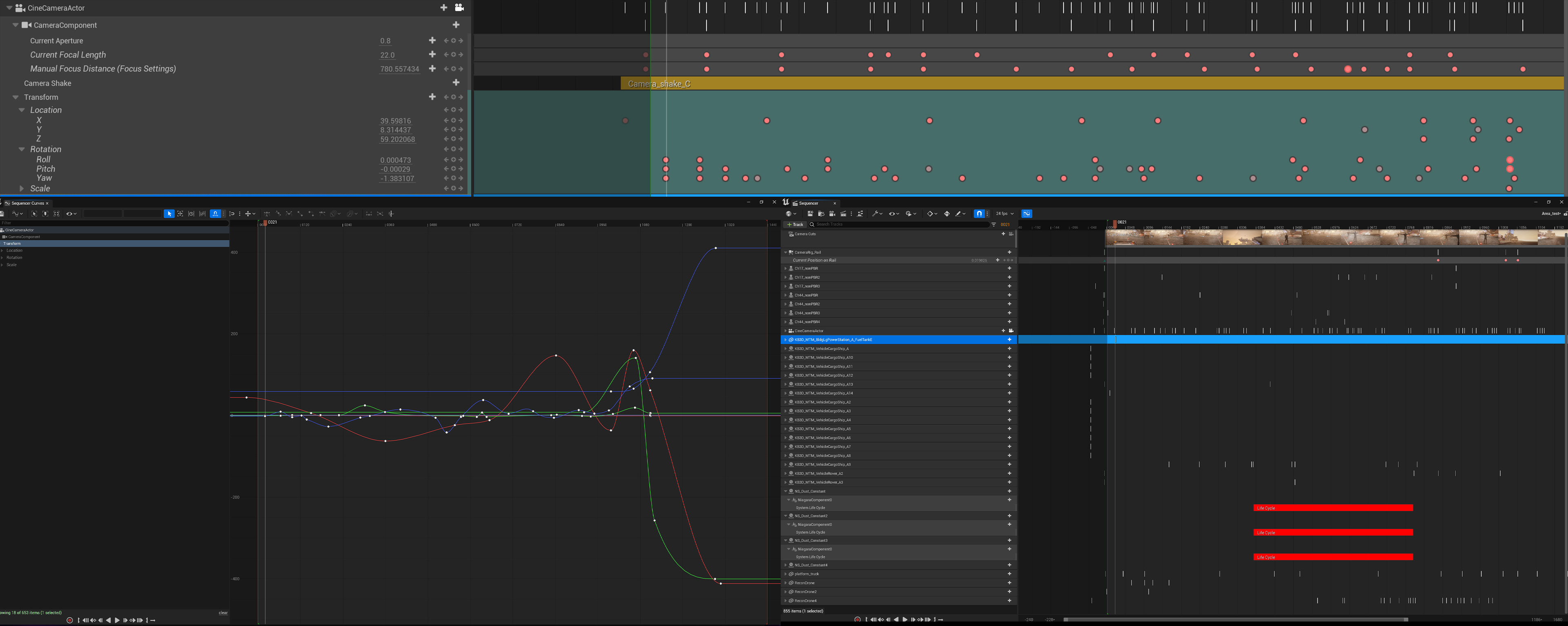Open the Curve Editor from Sequencer toolbar
The image size is (1568, 626).
[x=1026, y=213]
